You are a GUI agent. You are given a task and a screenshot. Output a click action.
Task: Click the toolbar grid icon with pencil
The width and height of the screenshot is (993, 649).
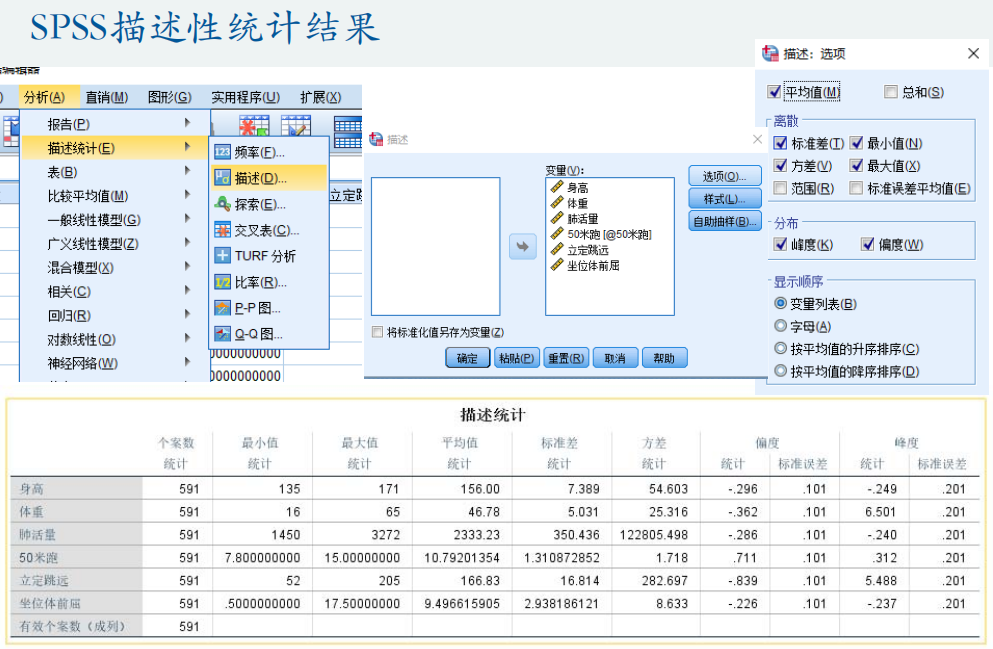tap(296, 125)
